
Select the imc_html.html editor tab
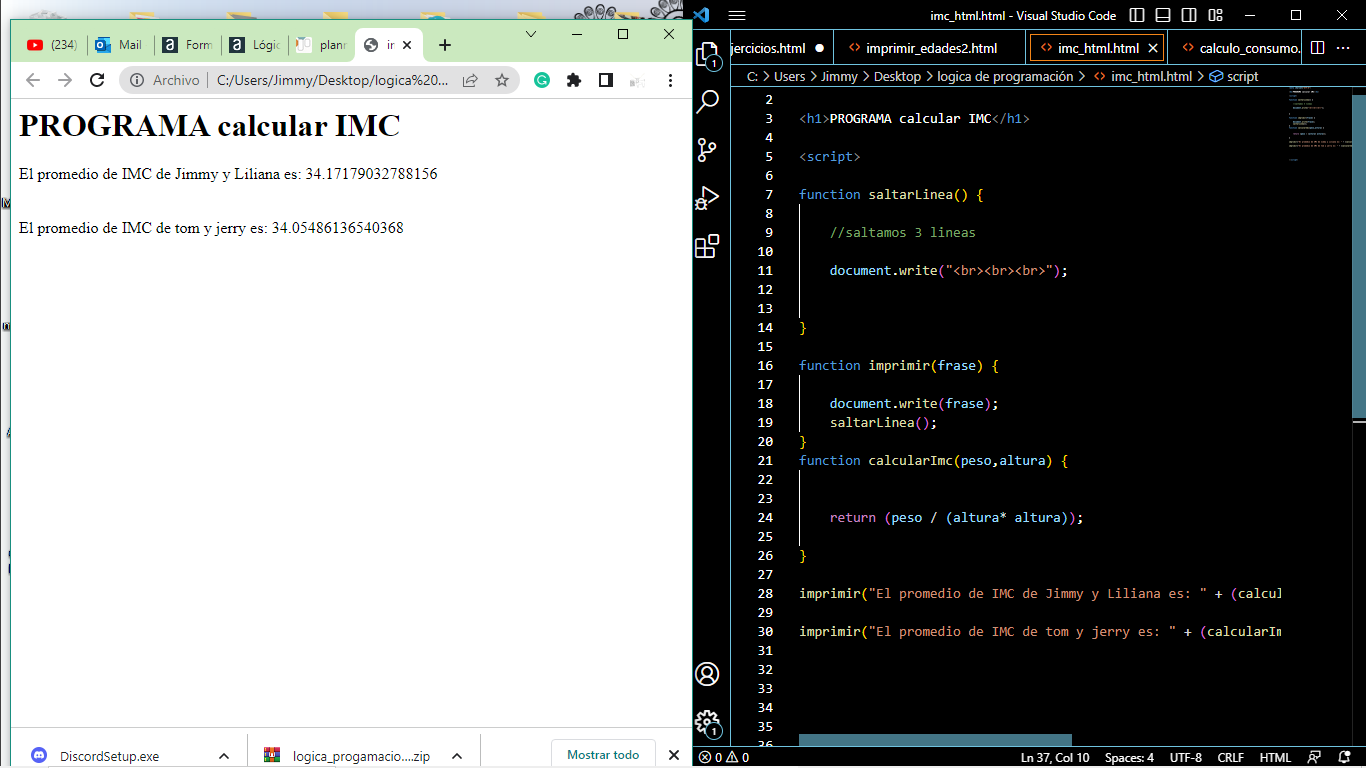(x=1097, y=48)
